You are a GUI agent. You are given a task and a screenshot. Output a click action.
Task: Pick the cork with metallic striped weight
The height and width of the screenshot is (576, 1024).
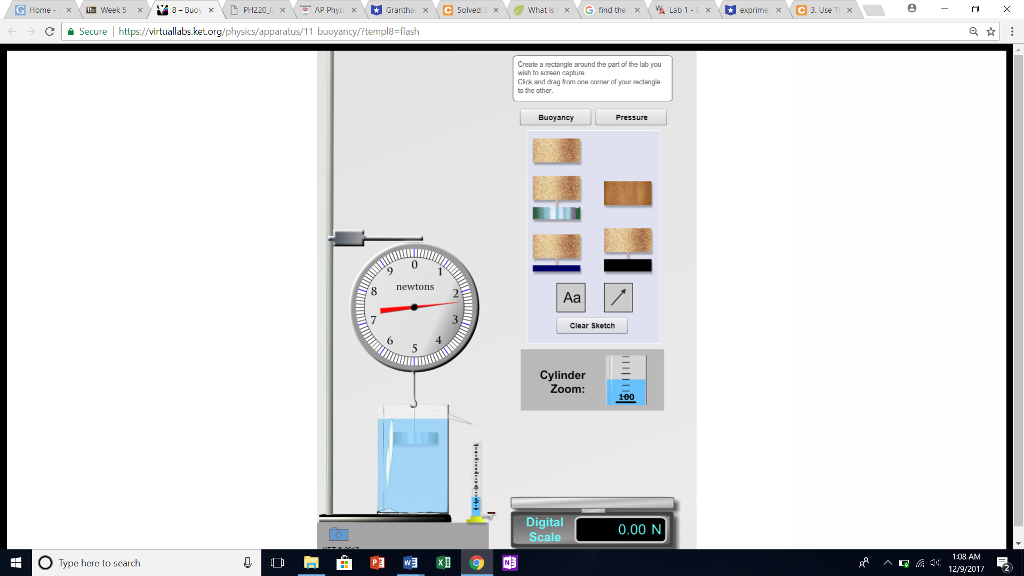(x=556, y=197)
